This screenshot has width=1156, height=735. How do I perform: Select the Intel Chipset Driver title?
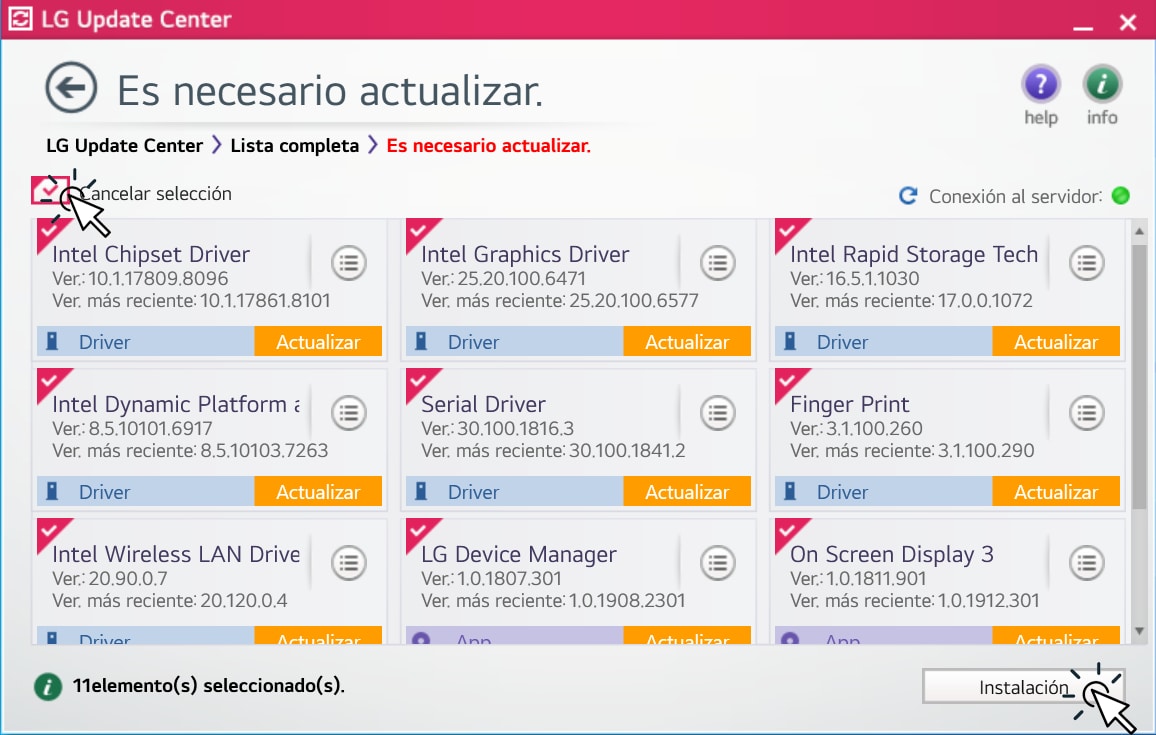150,254
